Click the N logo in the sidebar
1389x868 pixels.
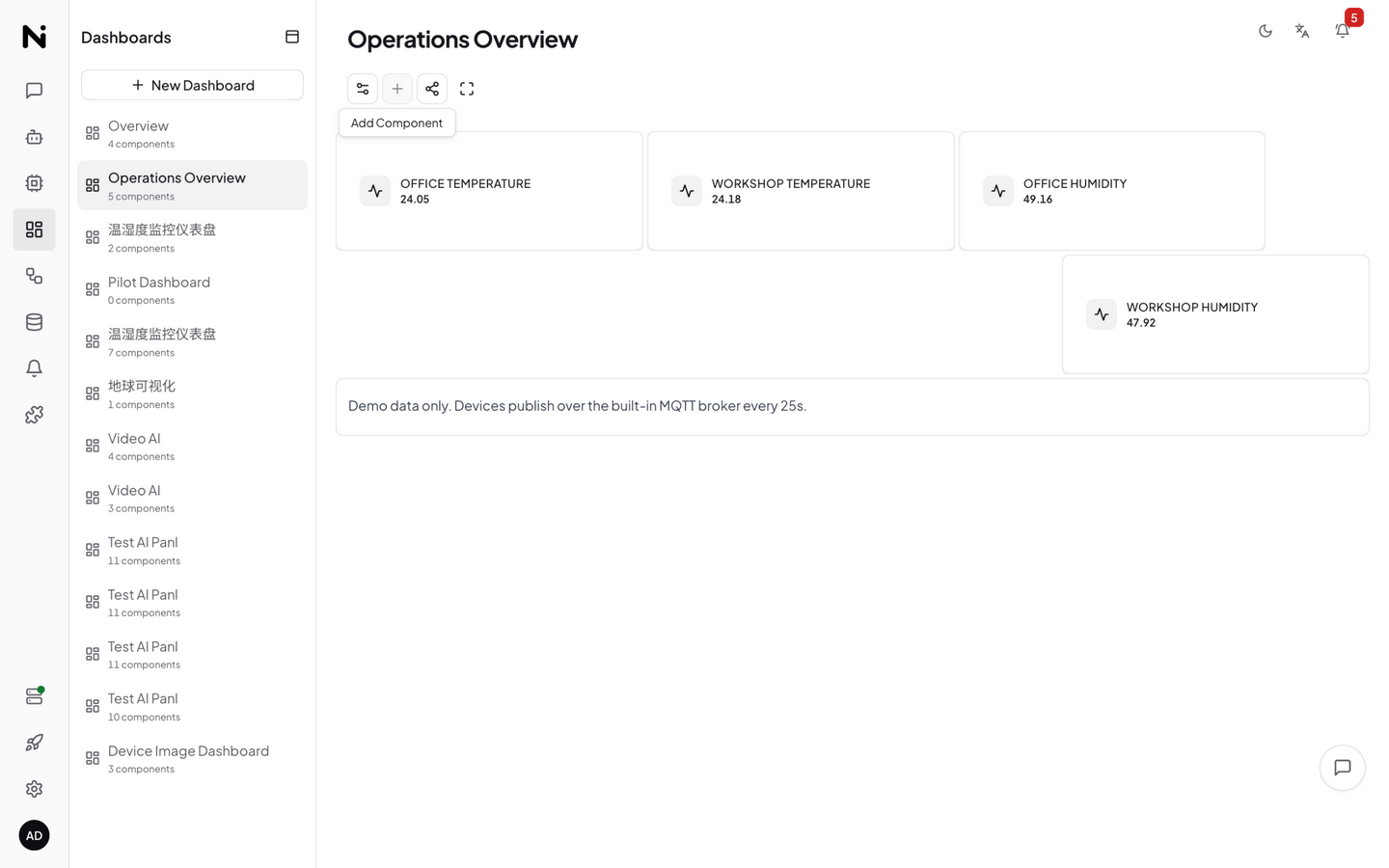[34, 37]
